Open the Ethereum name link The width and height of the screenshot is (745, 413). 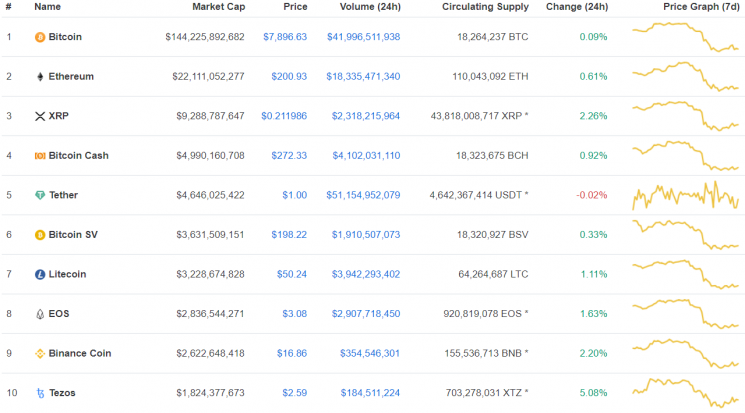click(71, 76)
